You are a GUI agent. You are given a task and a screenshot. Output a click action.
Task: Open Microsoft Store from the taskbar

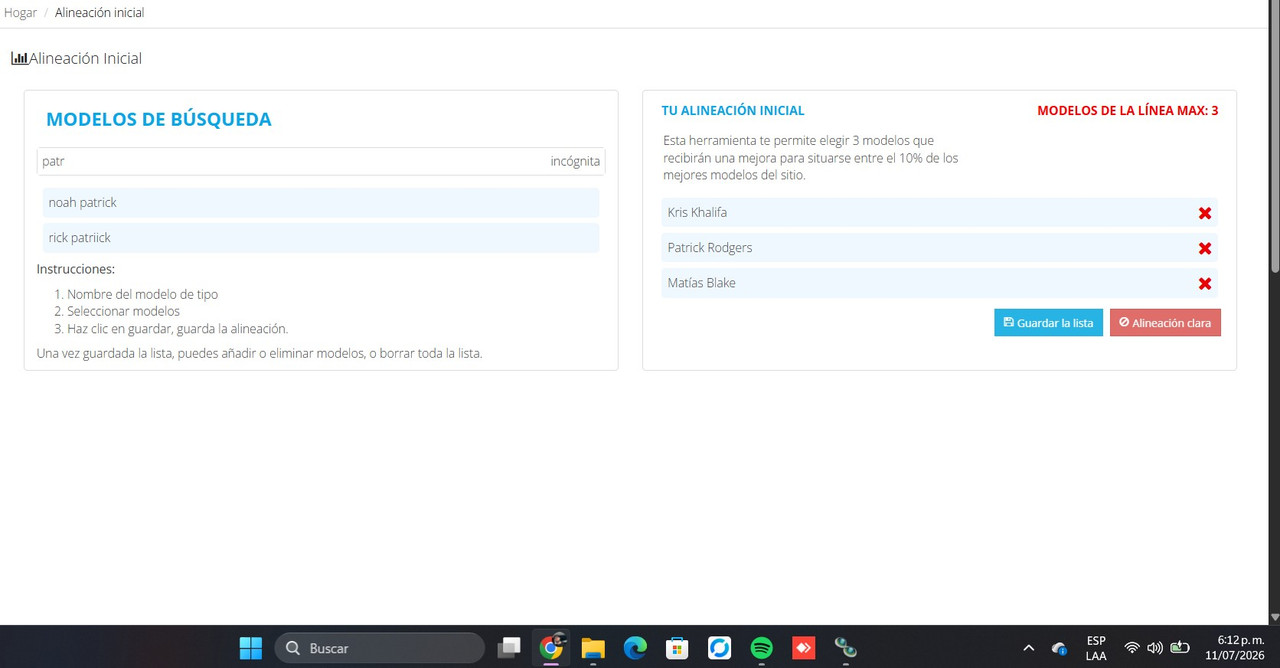point(677,648)
